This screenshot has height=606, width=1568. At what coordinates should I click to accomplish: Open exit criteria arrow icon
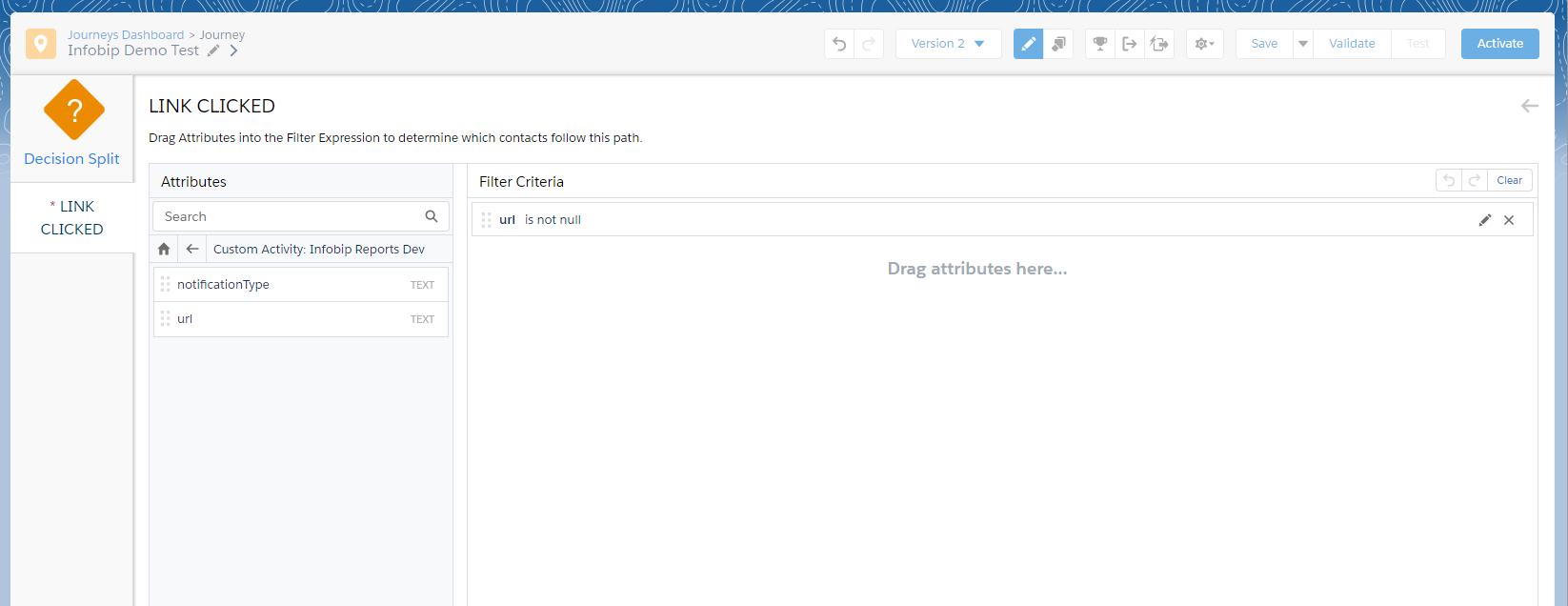(1130, 44)
